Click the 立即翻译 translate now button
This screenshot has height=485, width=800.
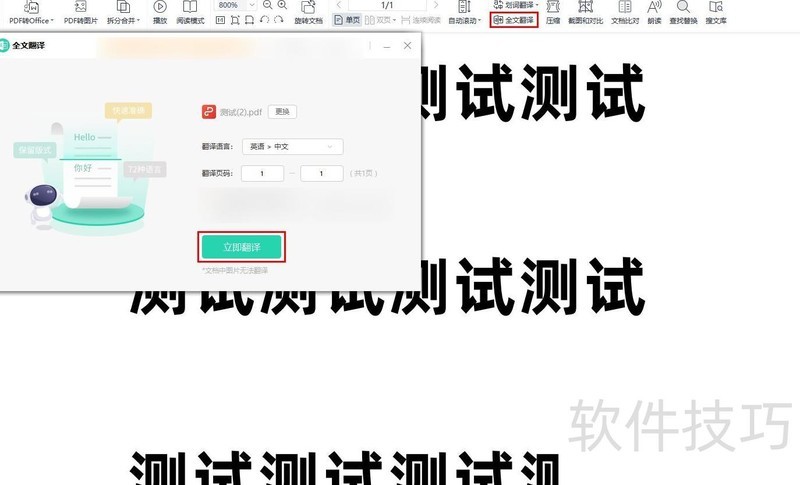click(241, 247)
